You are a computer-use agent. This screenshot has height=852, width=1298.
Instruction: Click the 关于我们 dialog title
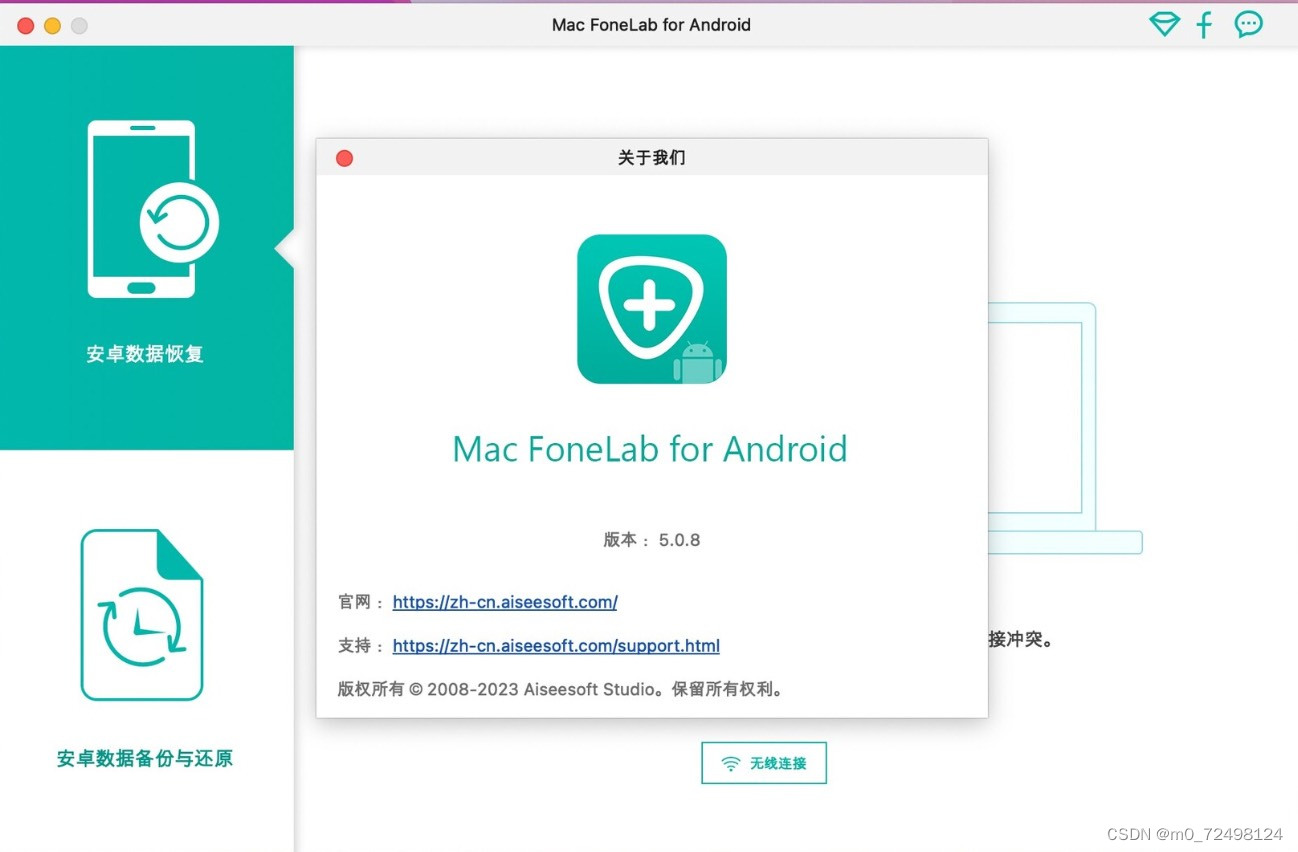pos(652,158)
